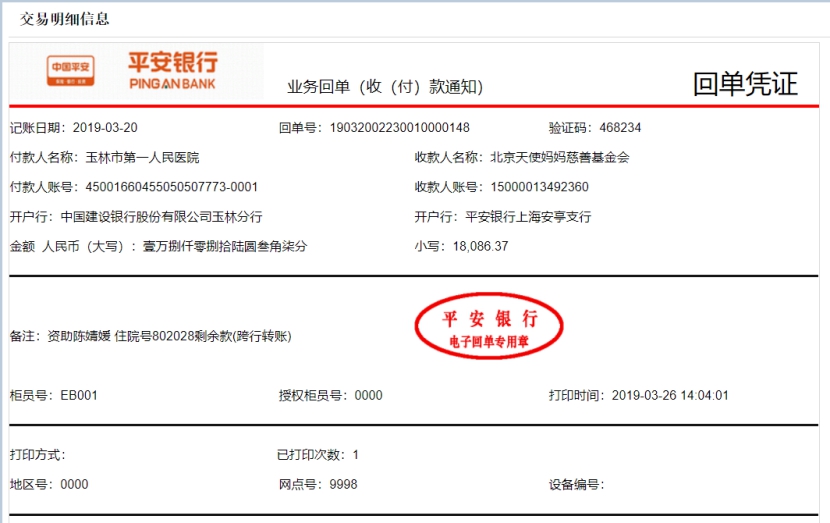The height and width of the screenshot is (523, 830).
Task: Select the booking date 2019-03-20
Action: point(105,128)
